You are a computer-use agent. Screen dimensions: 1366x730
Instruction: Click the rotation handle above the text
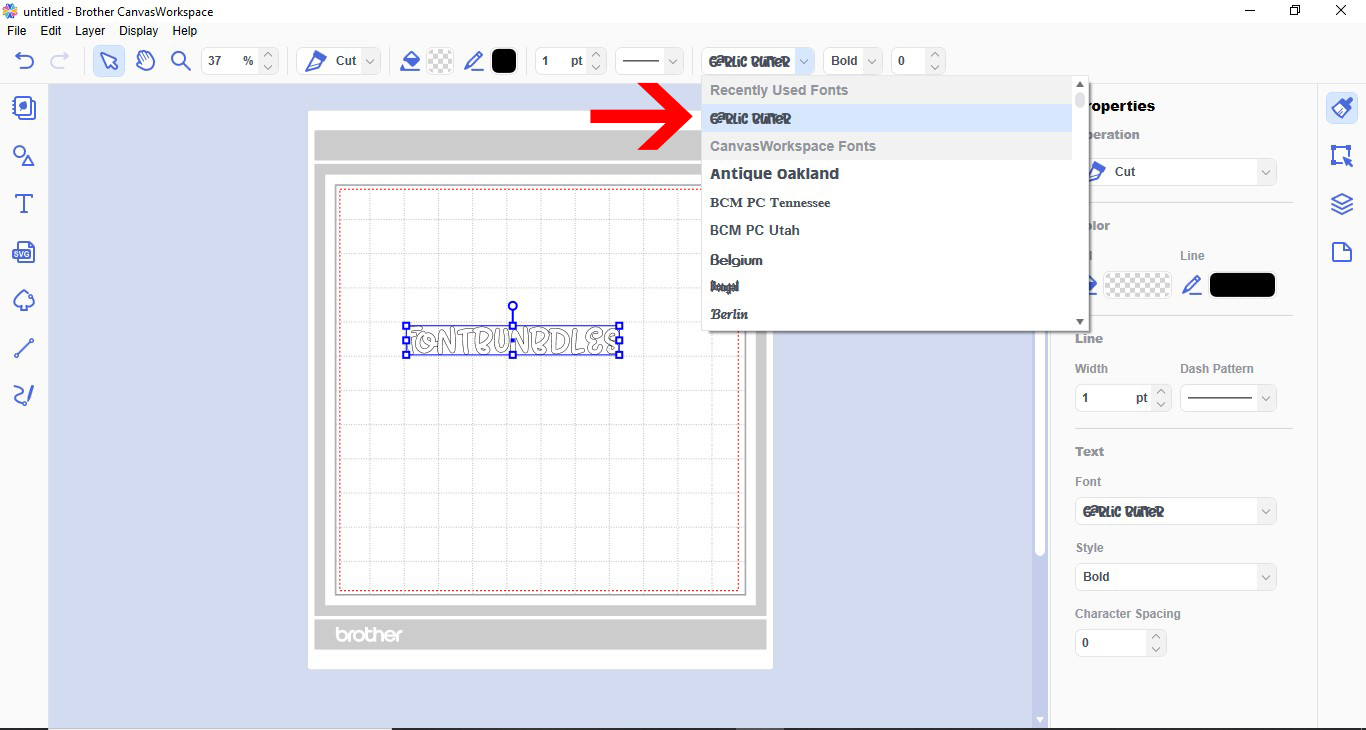click(513, 306)
